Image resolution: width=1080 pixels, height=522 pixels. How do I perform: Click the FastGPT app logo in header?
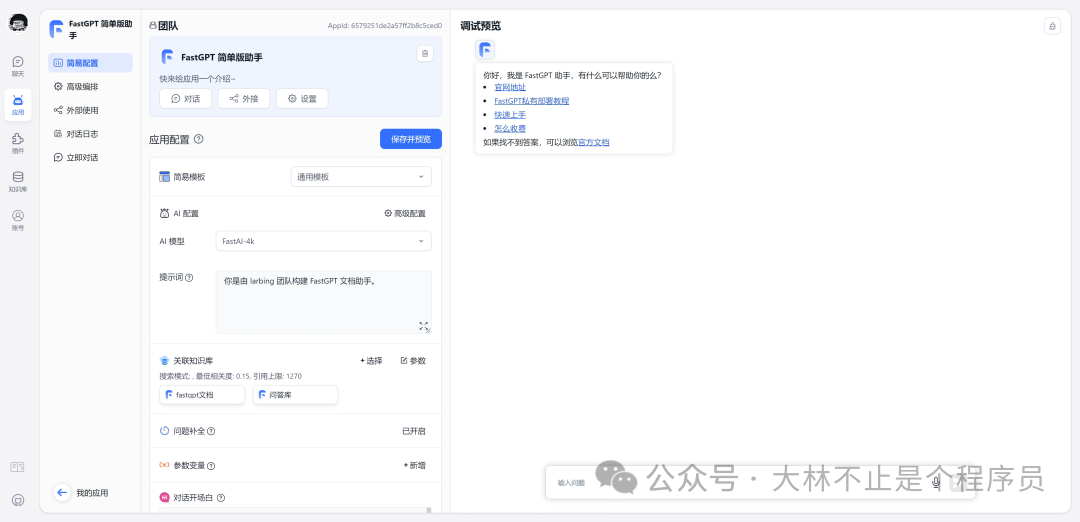pyautogui.click(x=56, y=29)
